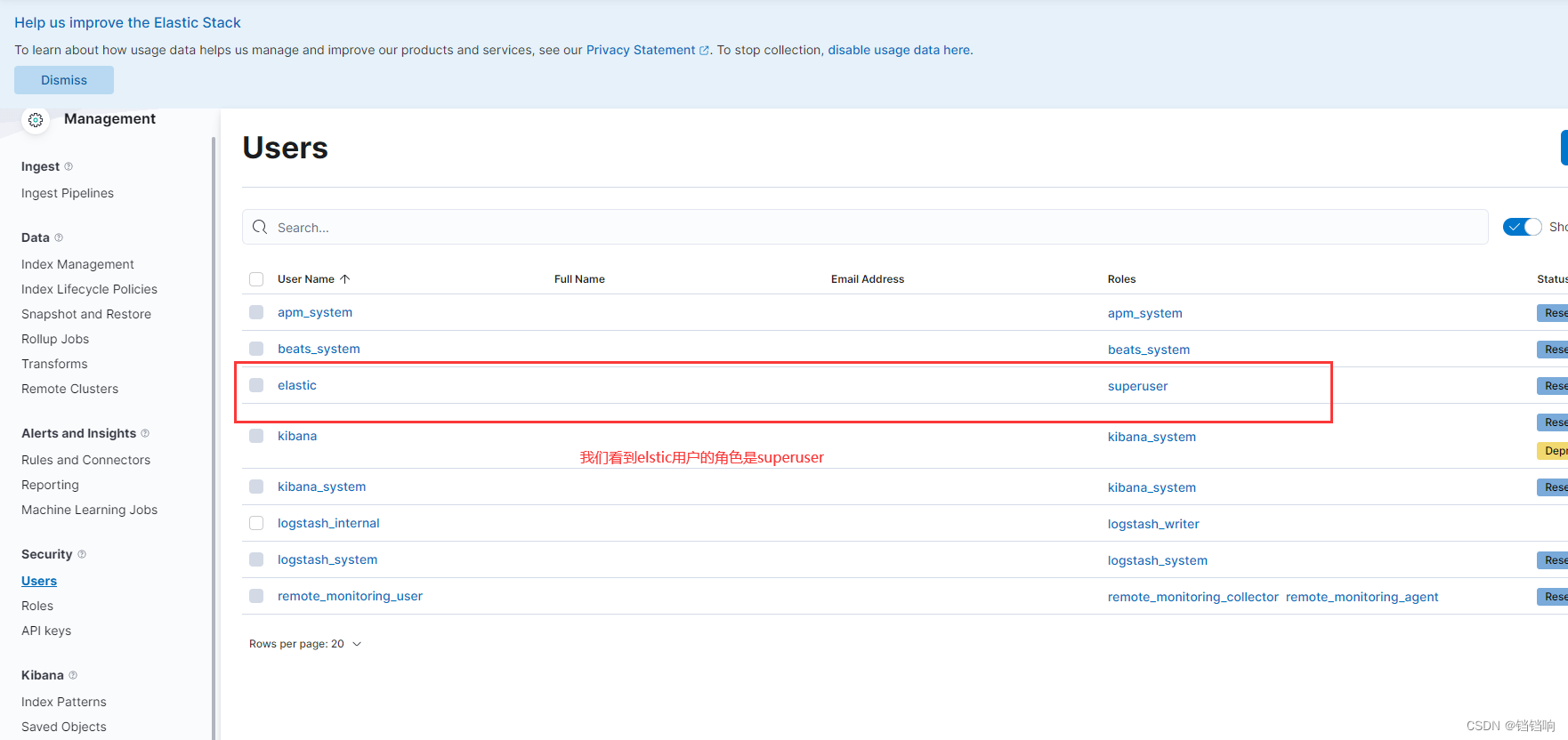Viewport: 1568px width, 740px height.
Task: Open the superuser role link
Action: (x=1137, y=386)
